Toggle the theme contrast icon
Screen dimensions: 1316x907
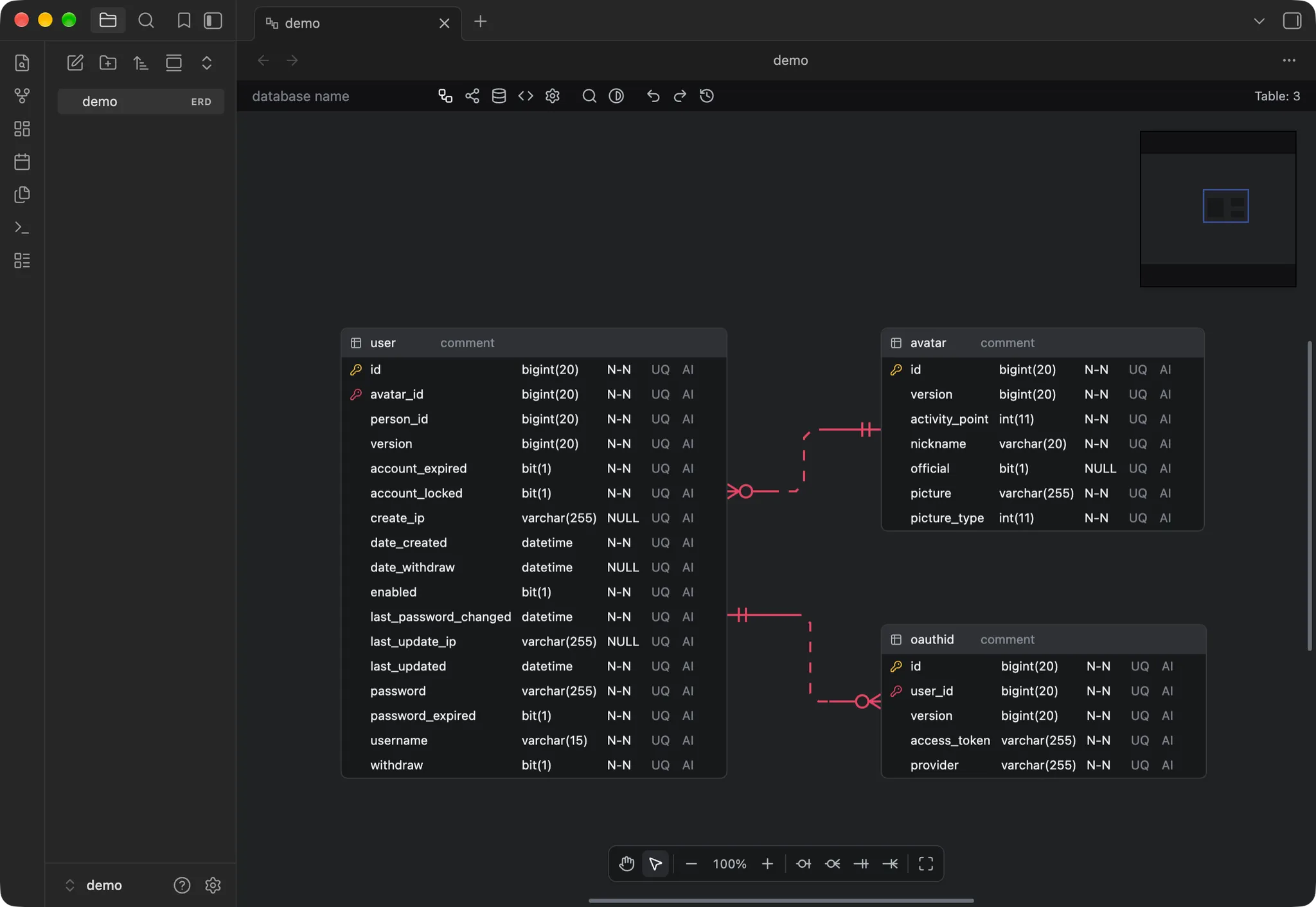616,96
